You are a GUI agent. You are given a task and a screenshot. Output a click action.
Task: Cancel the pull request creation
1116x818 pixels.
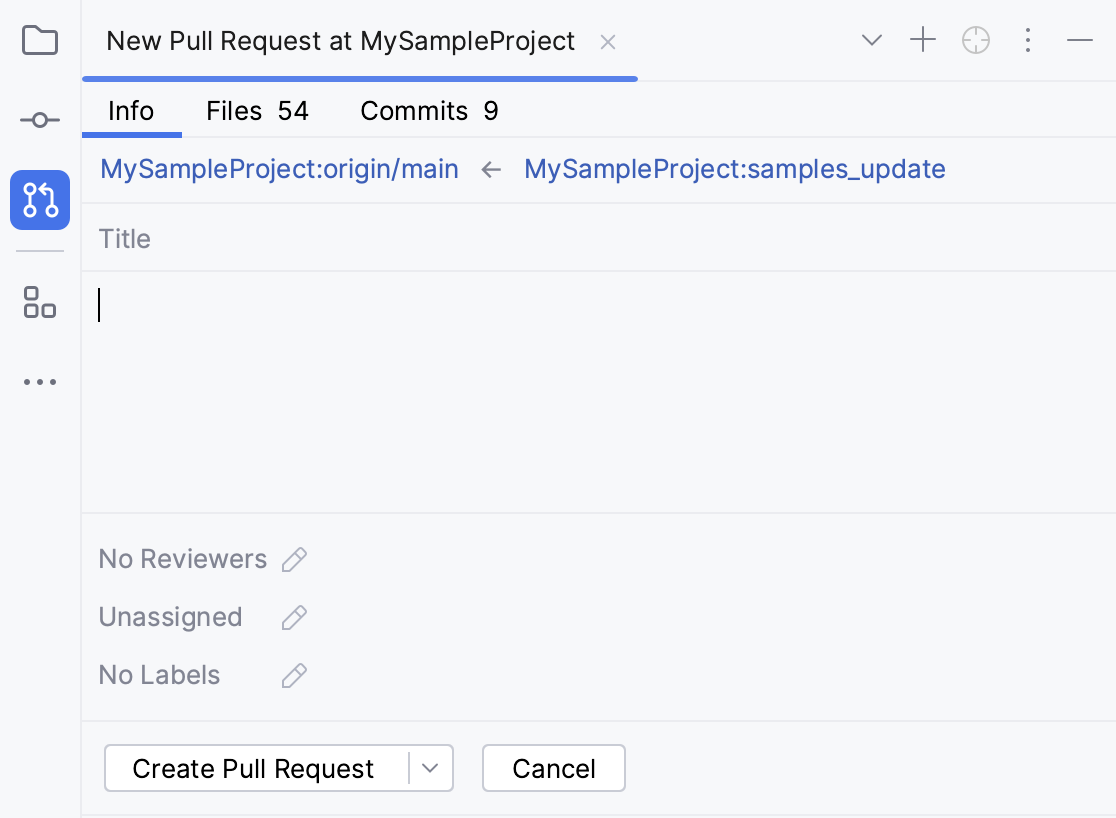553,768
